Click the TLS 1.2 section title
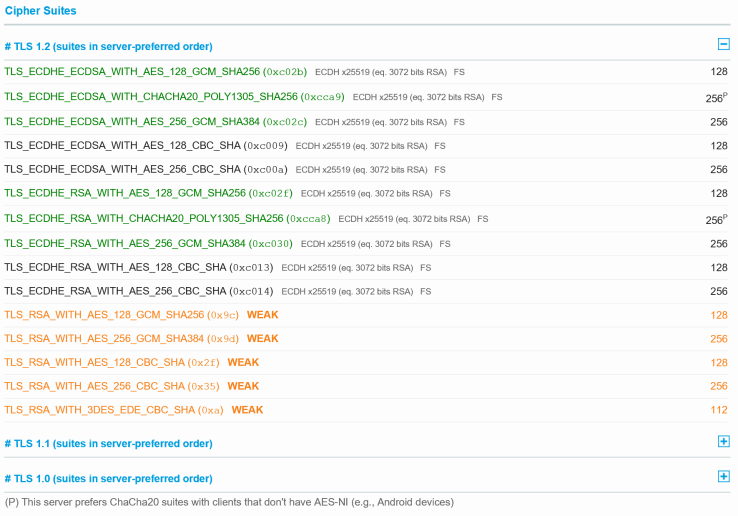Viewport: 738px width, 516px height. (108, 46)
